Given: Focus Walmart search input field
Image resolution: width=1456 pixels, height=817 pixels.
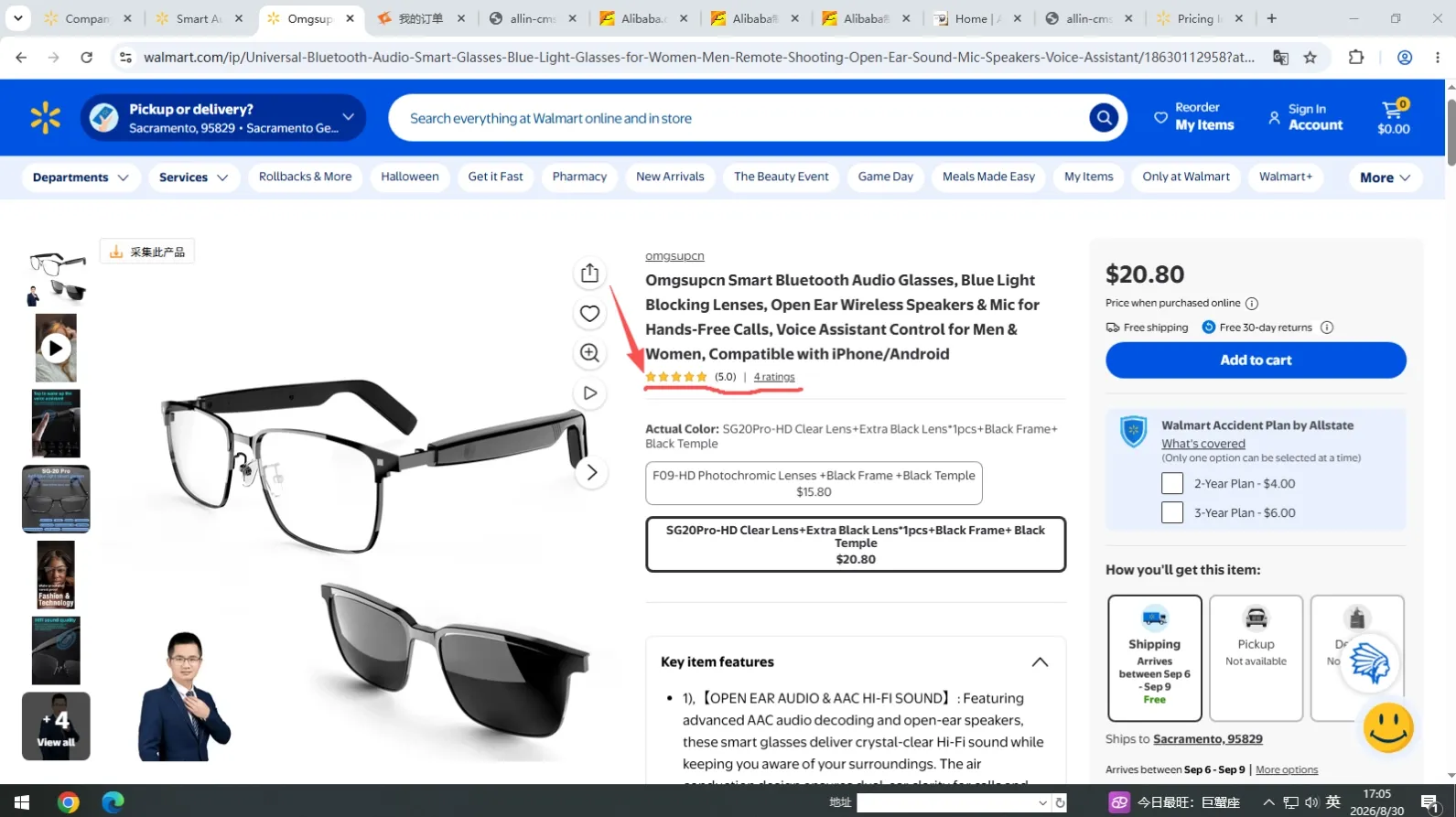Looking at the screenshot, I should [x=741, y=118].
